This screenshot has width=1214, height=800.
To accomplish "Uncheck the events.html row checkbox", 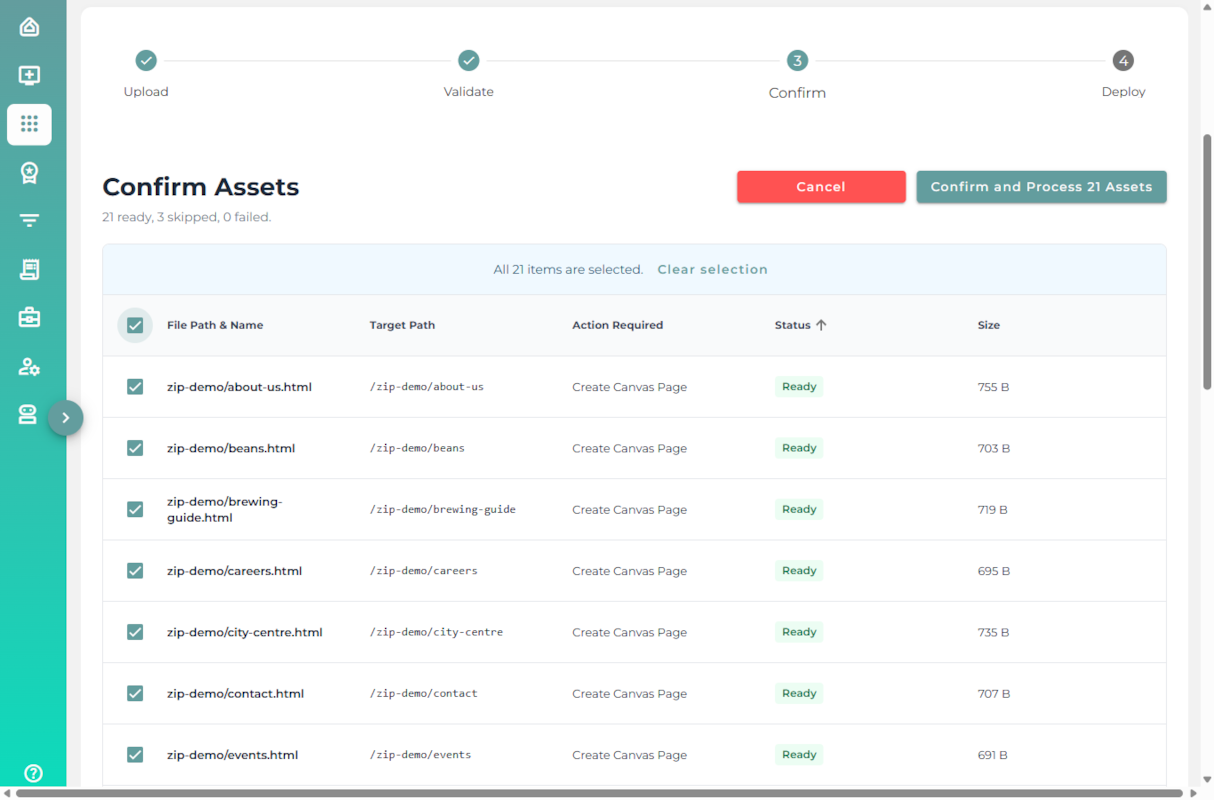I will 135,755.
